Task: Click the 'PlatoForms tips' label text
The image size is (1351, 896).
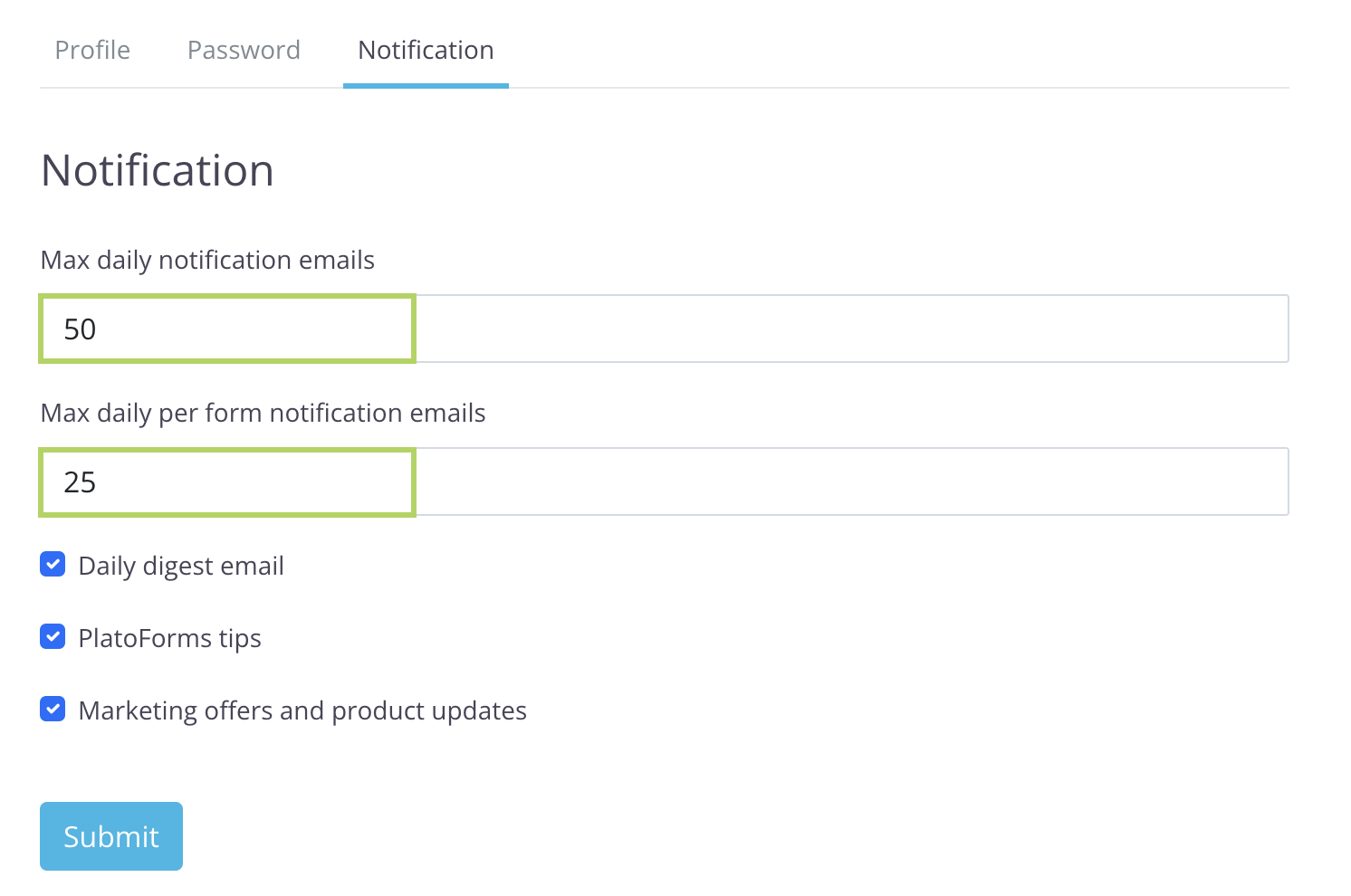Action: click(169, 638)
